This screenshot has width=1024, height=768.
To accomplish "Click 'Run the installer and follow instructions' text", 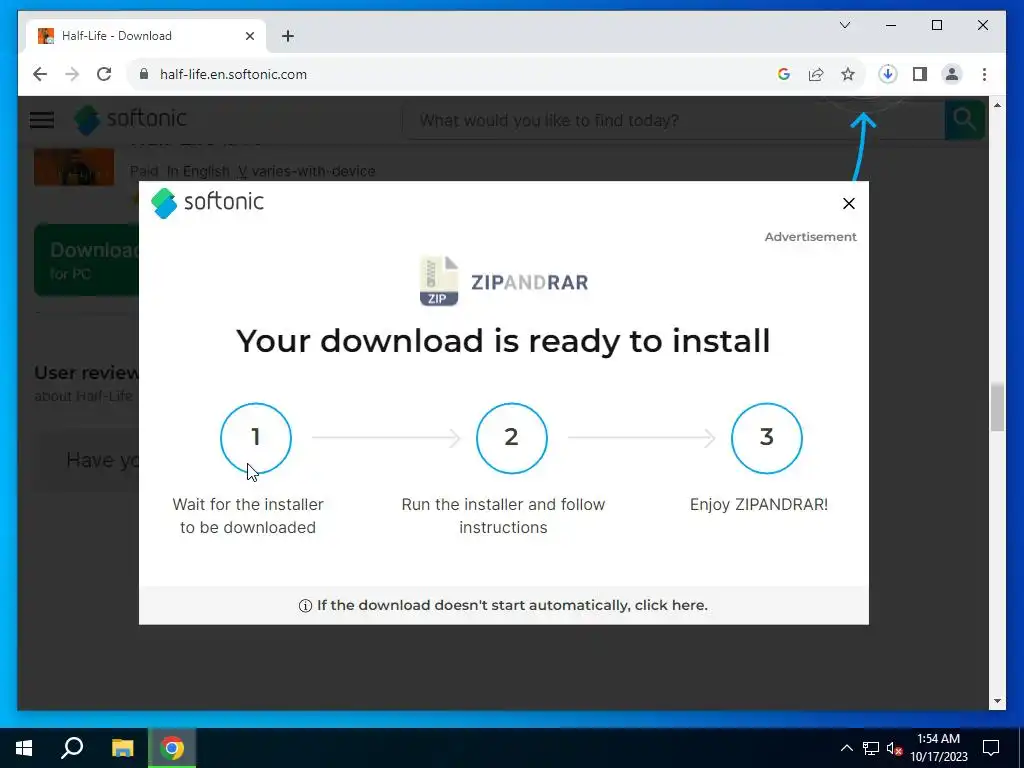I will [x=503, y=516].
